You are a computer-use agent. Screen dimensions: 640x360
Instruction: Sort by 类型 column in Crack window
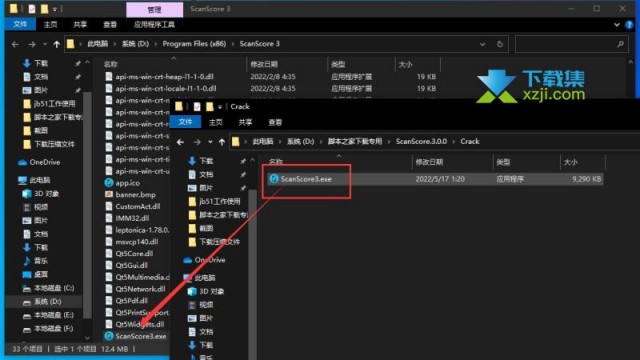tap(503, 162)
